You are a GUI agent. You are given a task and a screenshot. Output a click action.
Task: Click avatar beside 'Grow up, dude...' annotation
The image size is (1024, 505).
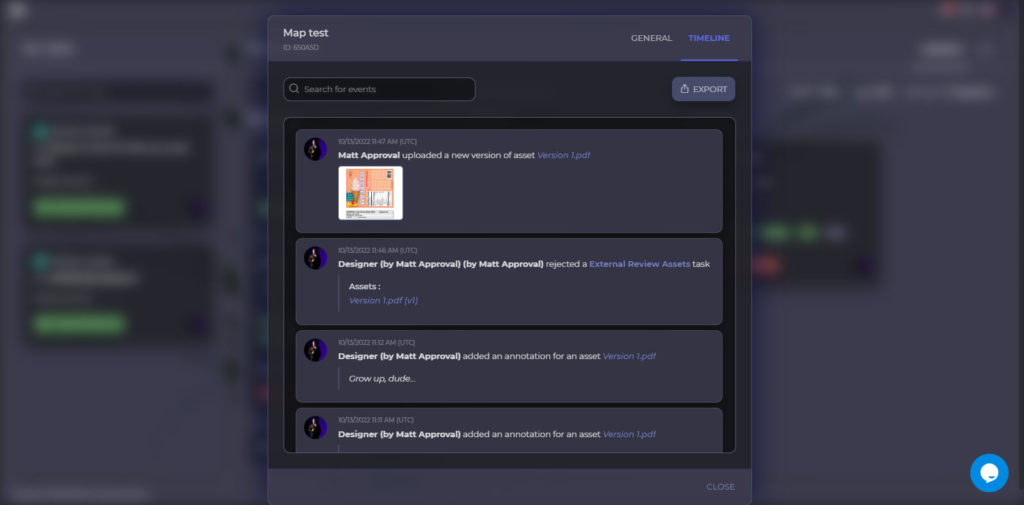click(x=315, y=350)
